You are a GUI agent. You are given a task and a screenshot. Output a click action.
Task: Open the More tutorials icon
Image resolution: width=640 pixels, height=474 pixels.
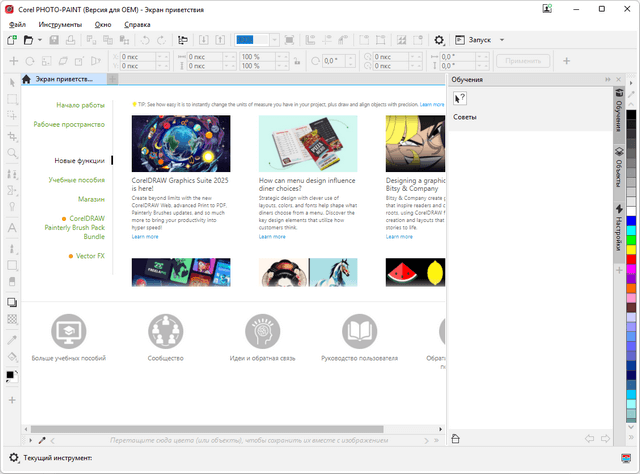pos(69,330)
